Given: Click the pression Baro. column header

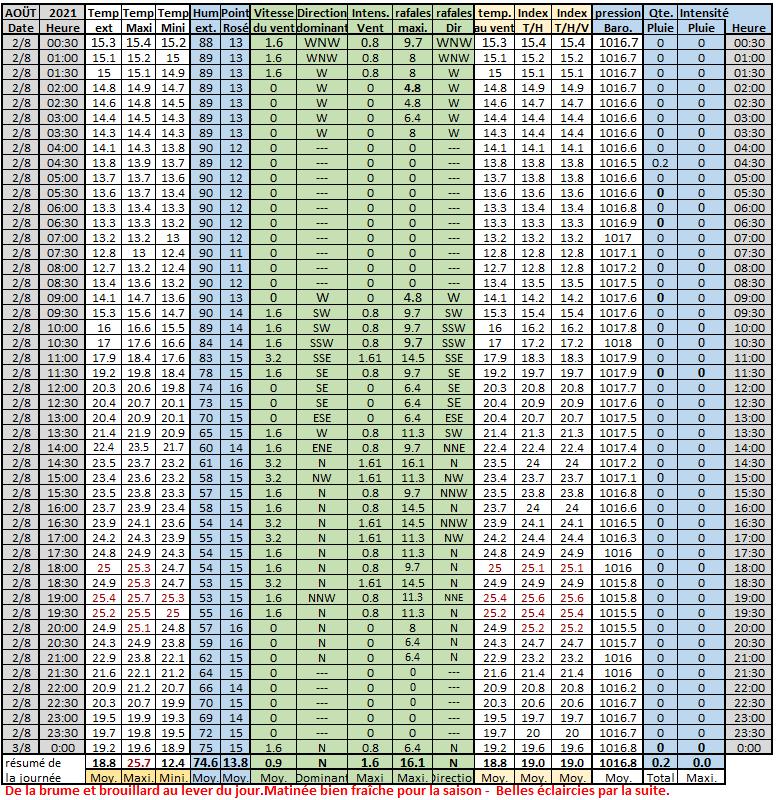Looking at the screenshot, I should click(618, 20).
